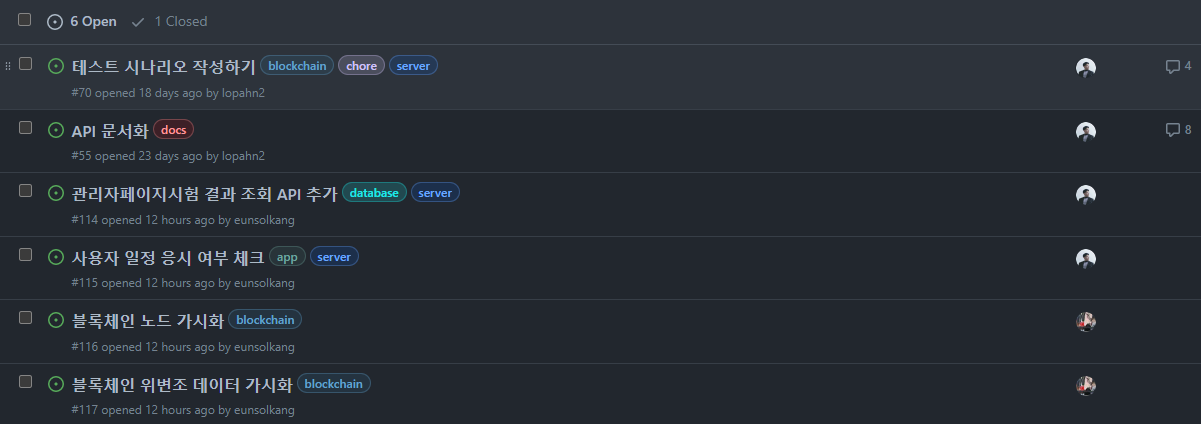The image size is (1201, 424).
Task: Click the open-issue status icon beside '테스트 시나리오 작성하기'
Action: pyautogui.click(x=56, y=66)
